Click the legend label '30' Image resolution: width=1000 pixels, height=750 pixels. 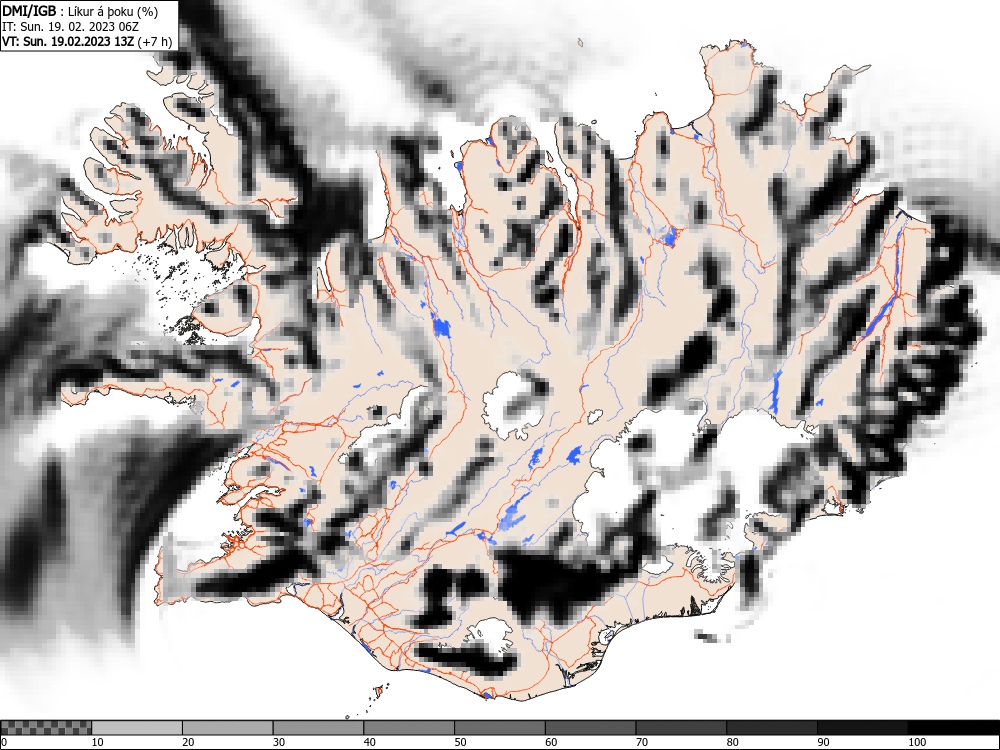coord(279,742)
